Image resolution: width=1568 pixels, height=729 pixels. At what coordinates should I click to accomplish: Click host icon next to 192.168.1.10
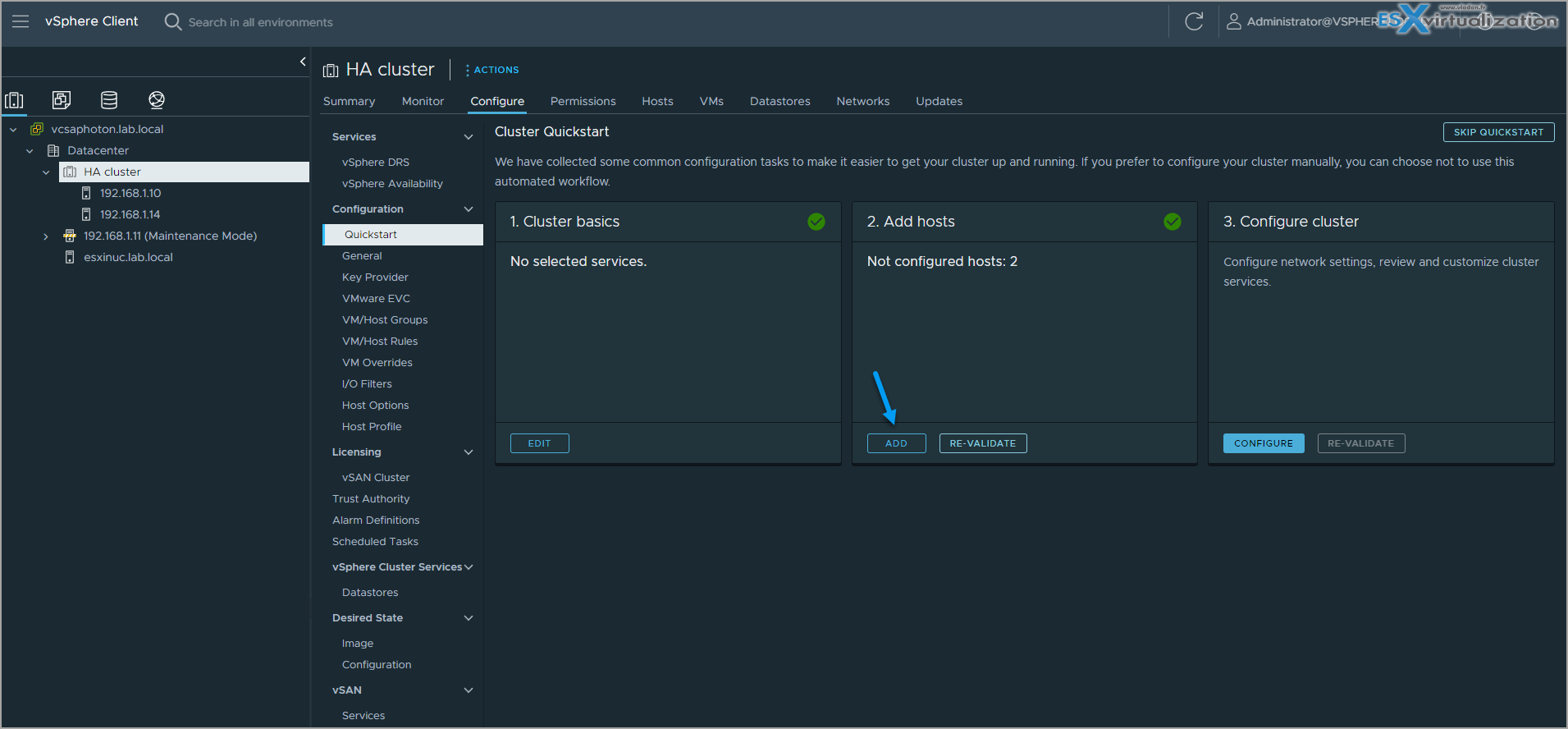click(x=86, y=193)
